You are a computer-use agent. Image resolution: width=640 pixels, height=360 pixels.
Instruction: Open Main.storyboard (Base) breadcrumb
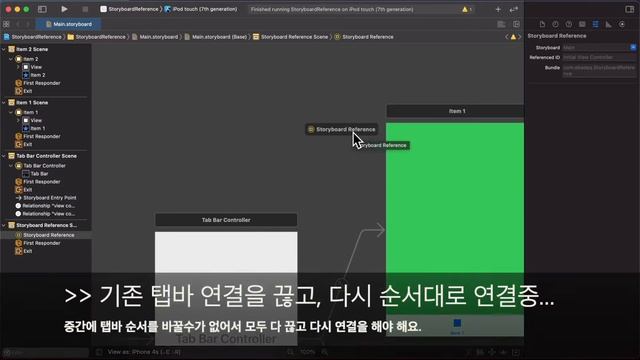click(x=216, y=37)
